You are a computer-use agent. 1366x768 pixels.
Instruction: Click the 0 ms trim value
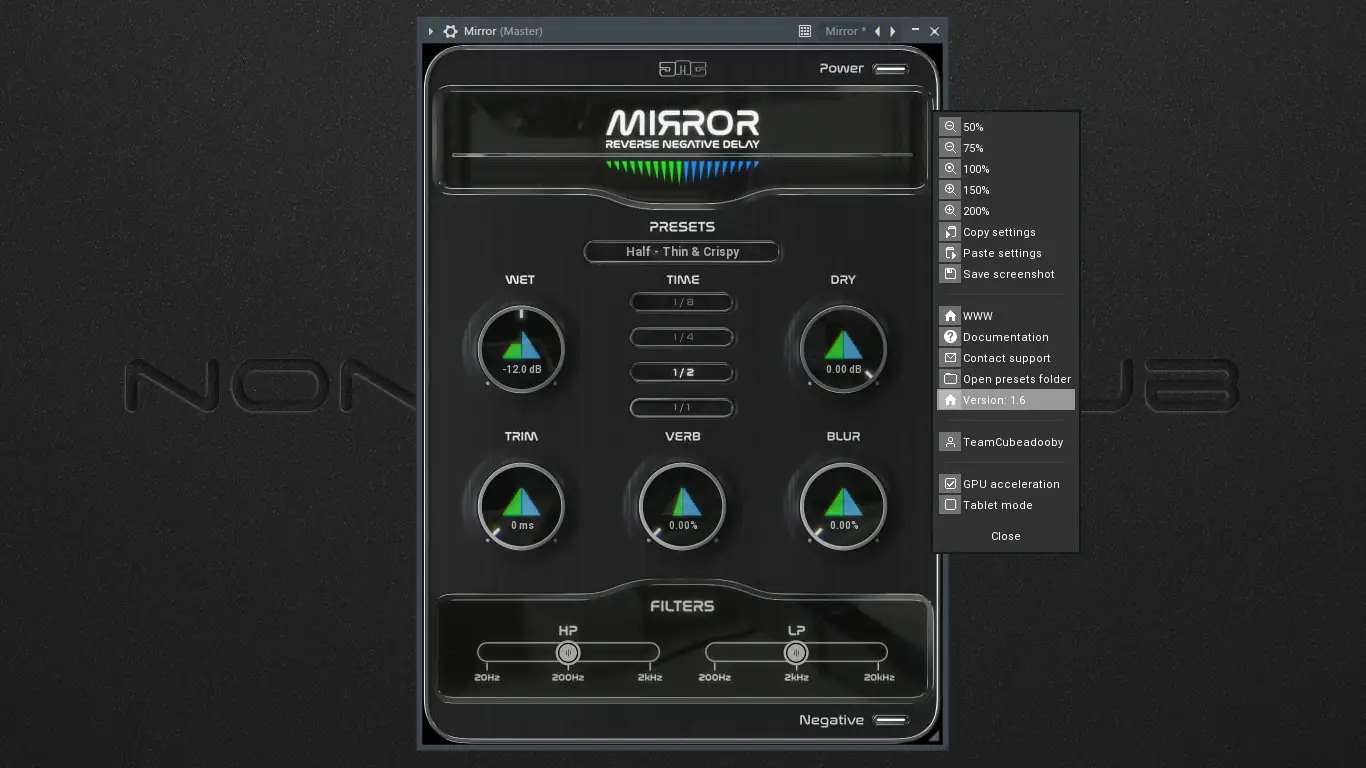(x=522, y=526)
